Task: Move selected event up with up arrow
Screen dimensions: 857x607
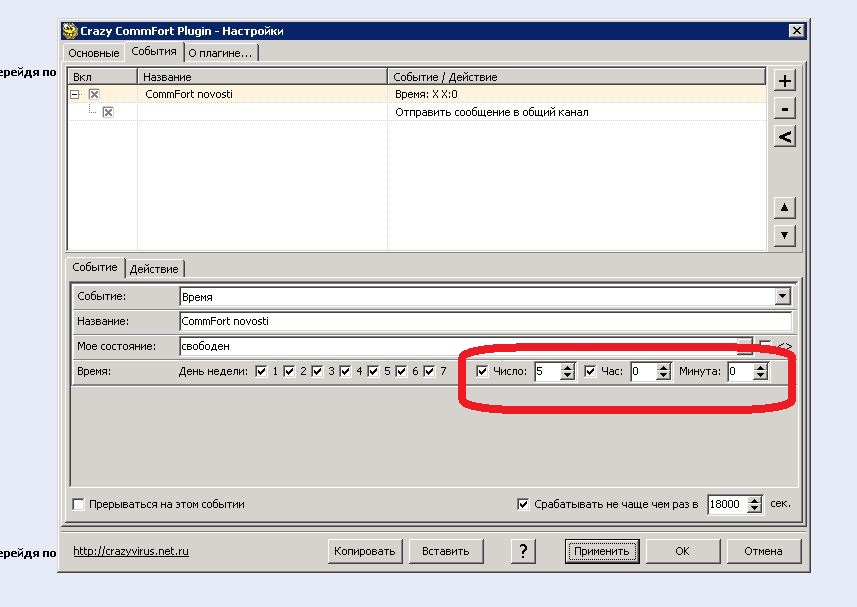Action: coord(785,208)
